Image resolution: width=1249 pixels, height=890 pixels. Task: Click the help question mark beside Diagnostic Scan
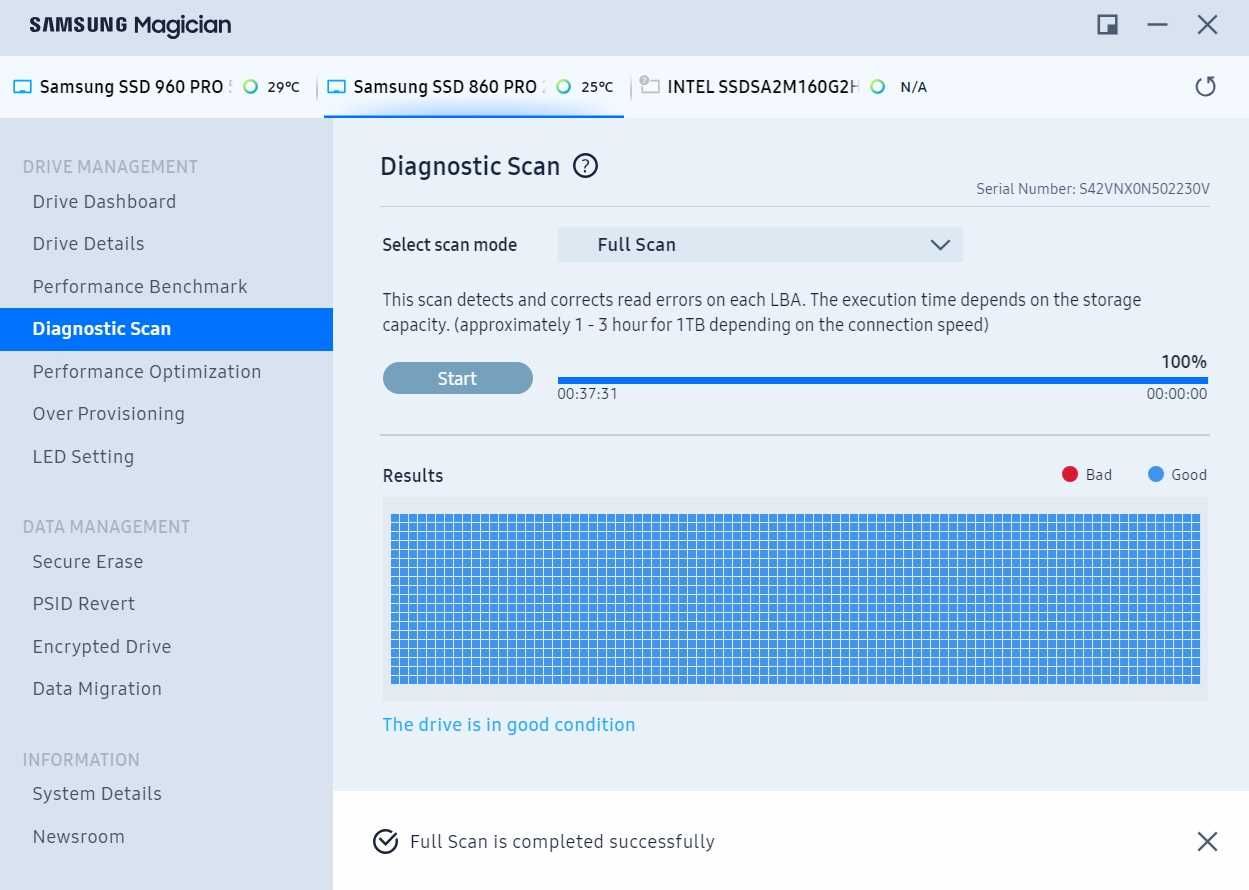(x=585, y=166)
